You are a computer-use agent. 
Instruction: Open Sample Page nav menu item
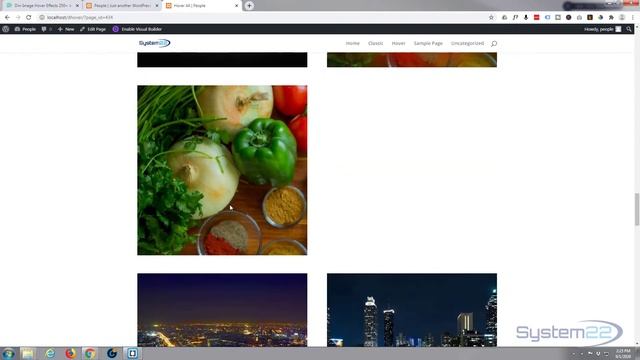click(x=428, y=43)
